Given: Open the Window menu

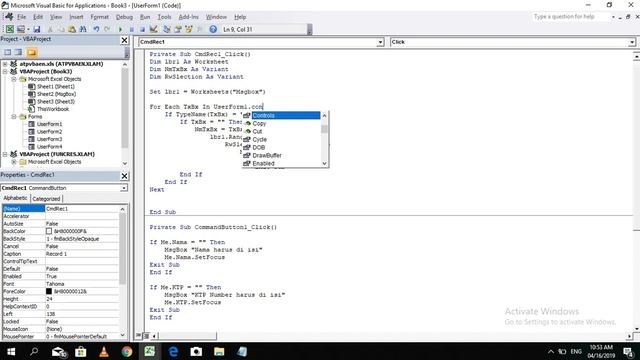Looking at the screenshot, I should click(216, 17).
